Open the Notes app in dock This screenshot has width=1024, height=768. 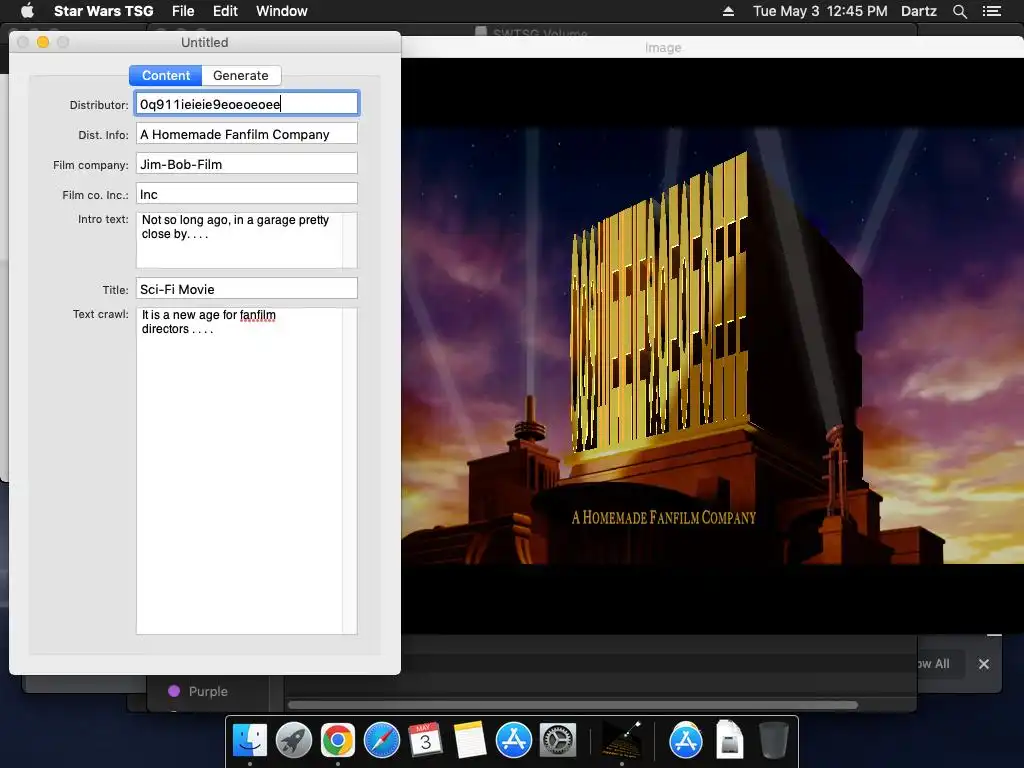tap(470, 741)
